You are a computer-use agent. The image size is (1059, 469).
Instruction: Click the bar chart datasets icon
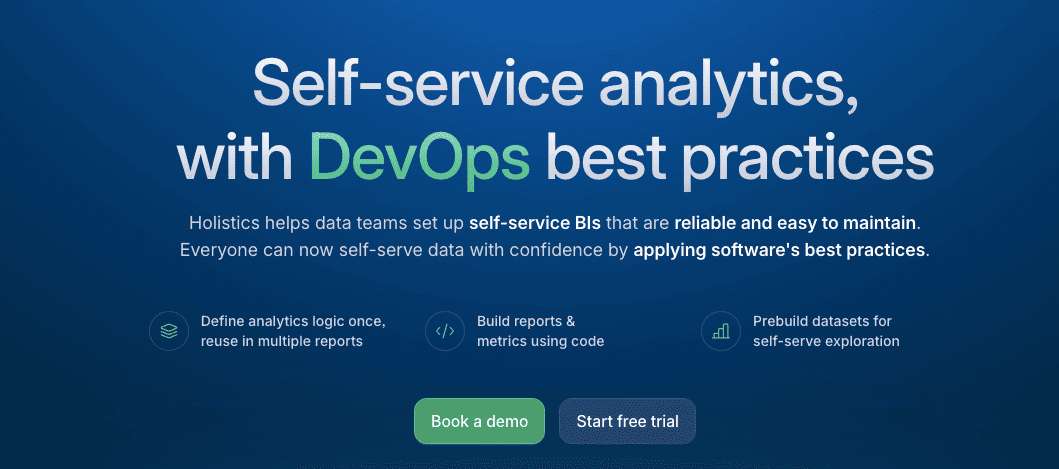(721, 331)
